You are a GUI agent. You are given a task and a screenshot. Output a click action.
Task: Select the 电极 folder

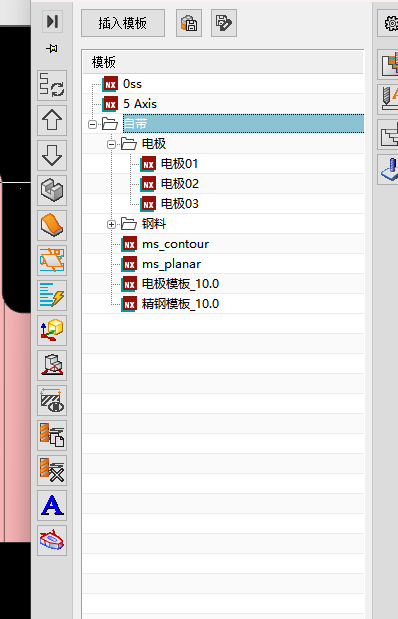point(154,144)
